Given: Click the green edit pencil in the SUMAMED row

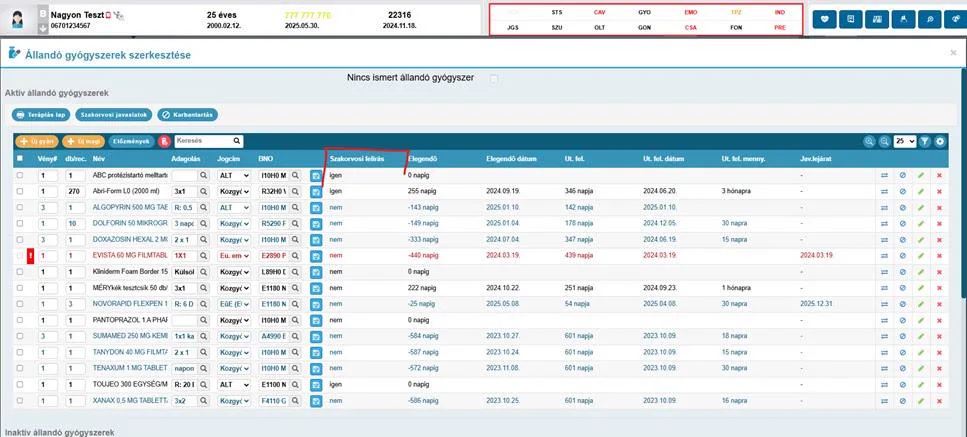Looking at the screenshot, I should 921,336.
